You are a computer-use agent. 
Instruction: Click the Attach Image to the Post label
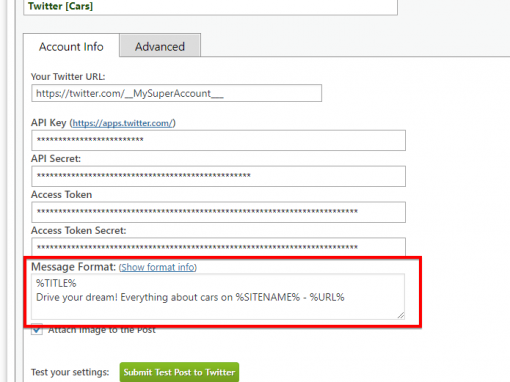pos(102,330)
